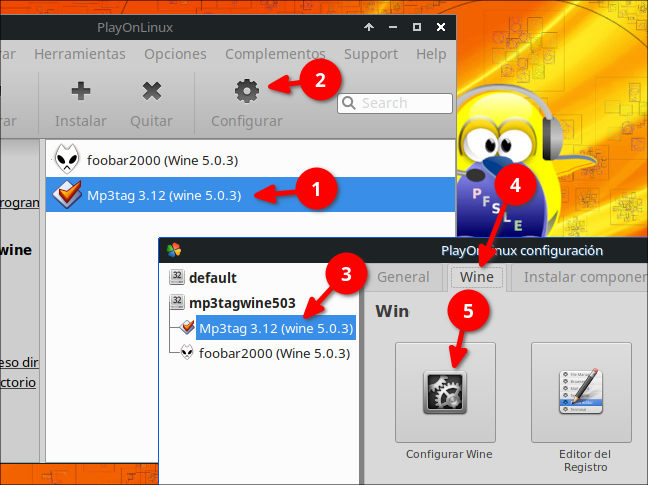648x485 pixels.
Task: Click the Instalar plus icon
Action: (81, 91)
